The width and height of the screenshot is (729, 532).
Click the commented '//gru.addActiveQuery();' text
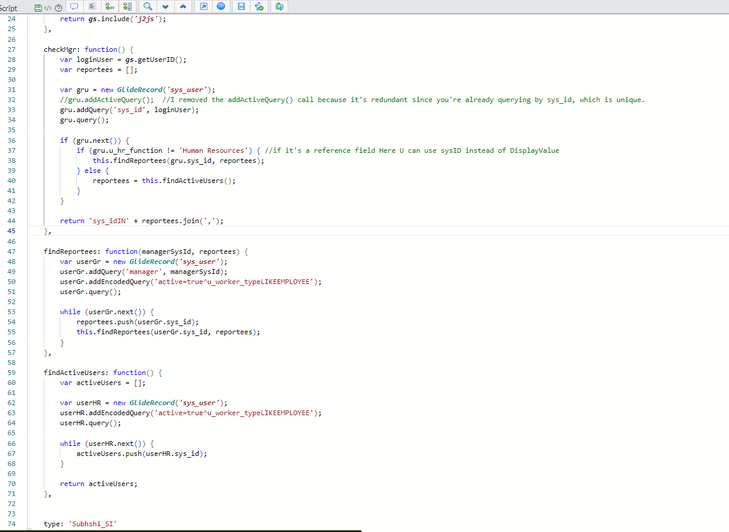(106, 100)
